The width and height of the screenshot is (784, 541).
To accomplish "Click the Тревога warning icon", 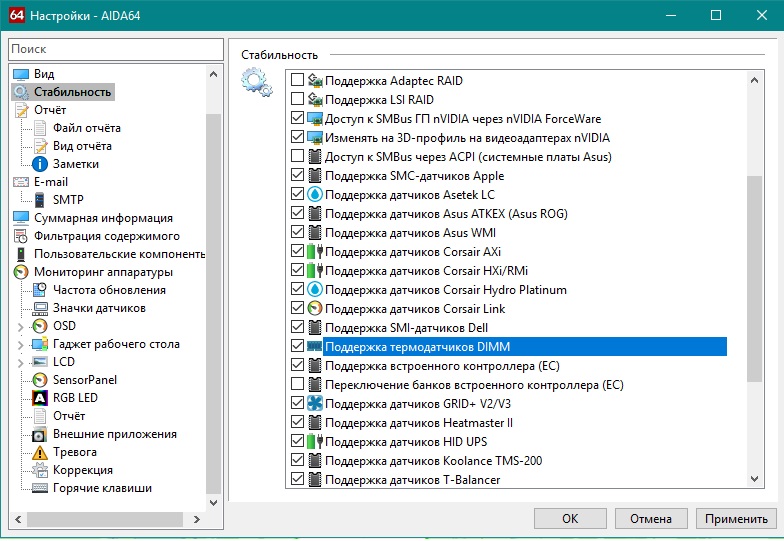I will click(40, 452).
